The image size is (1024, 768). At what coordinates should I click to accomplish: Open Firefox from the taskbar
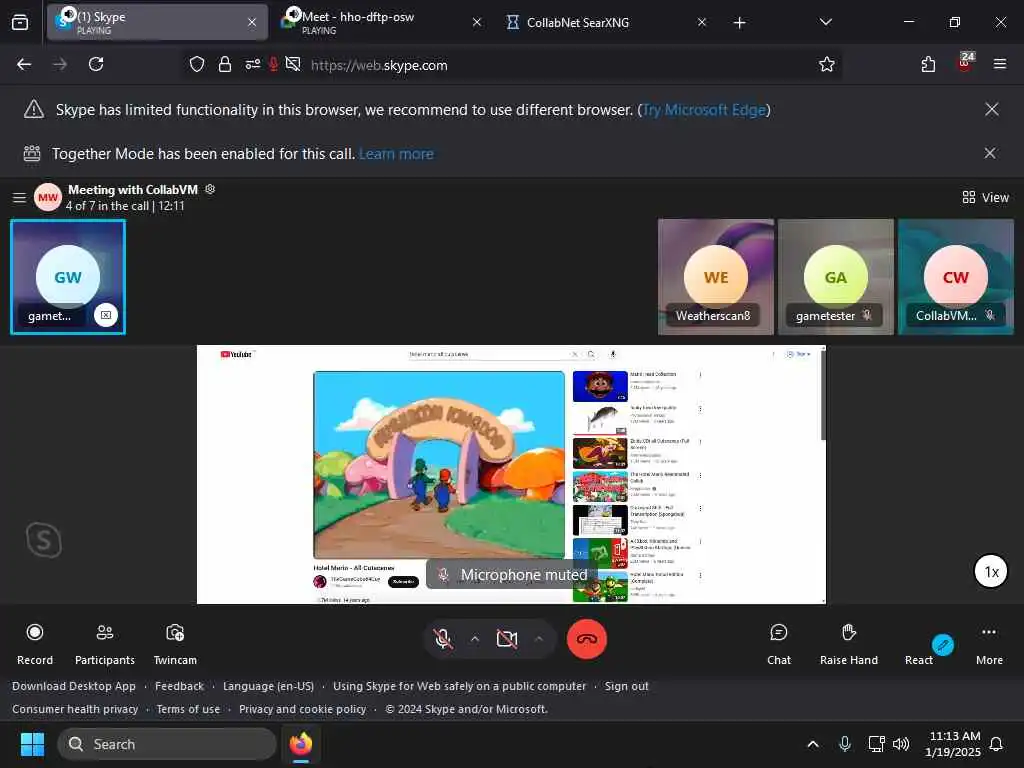click(x=300, y=744)
